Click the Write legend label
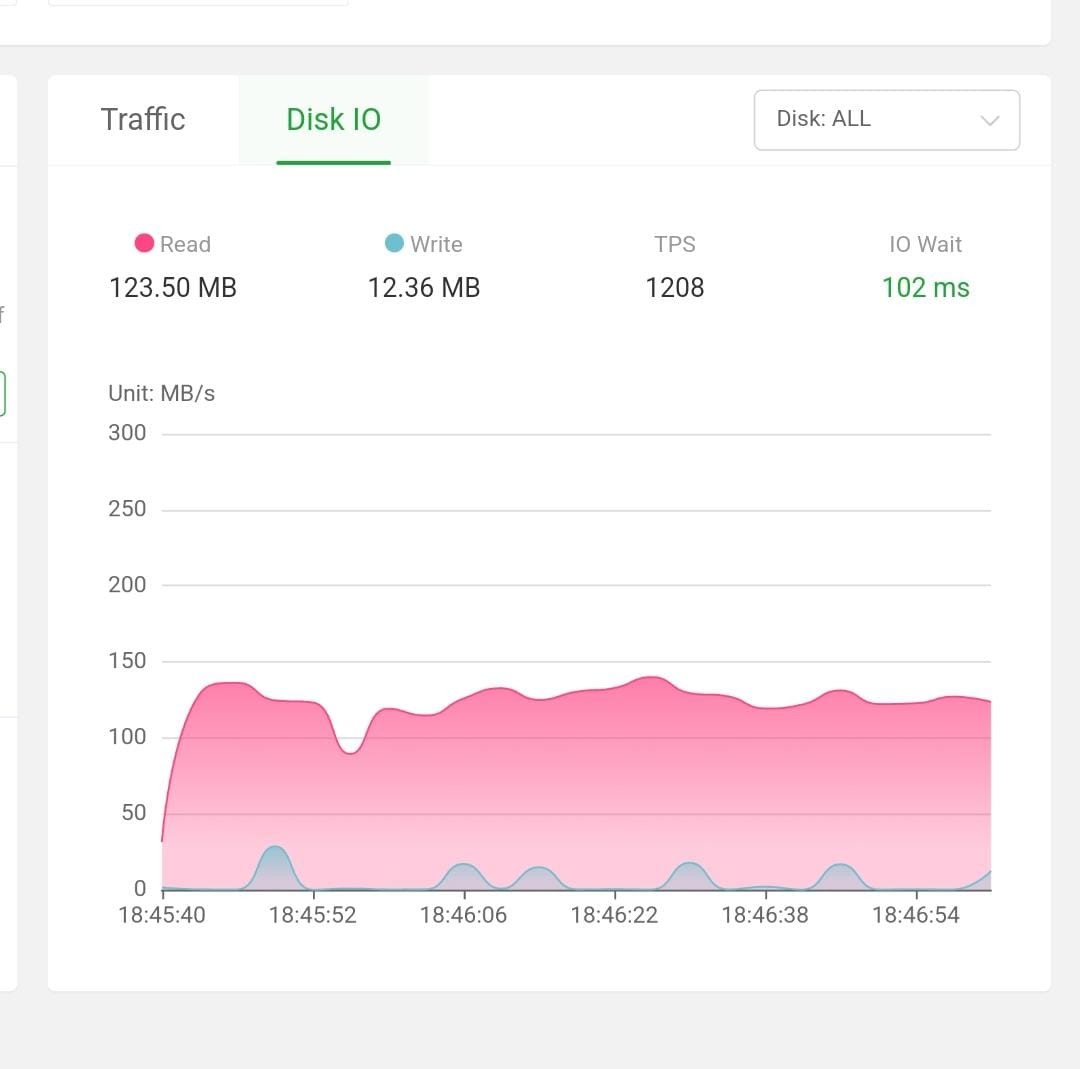 click(x=436, y=244)
